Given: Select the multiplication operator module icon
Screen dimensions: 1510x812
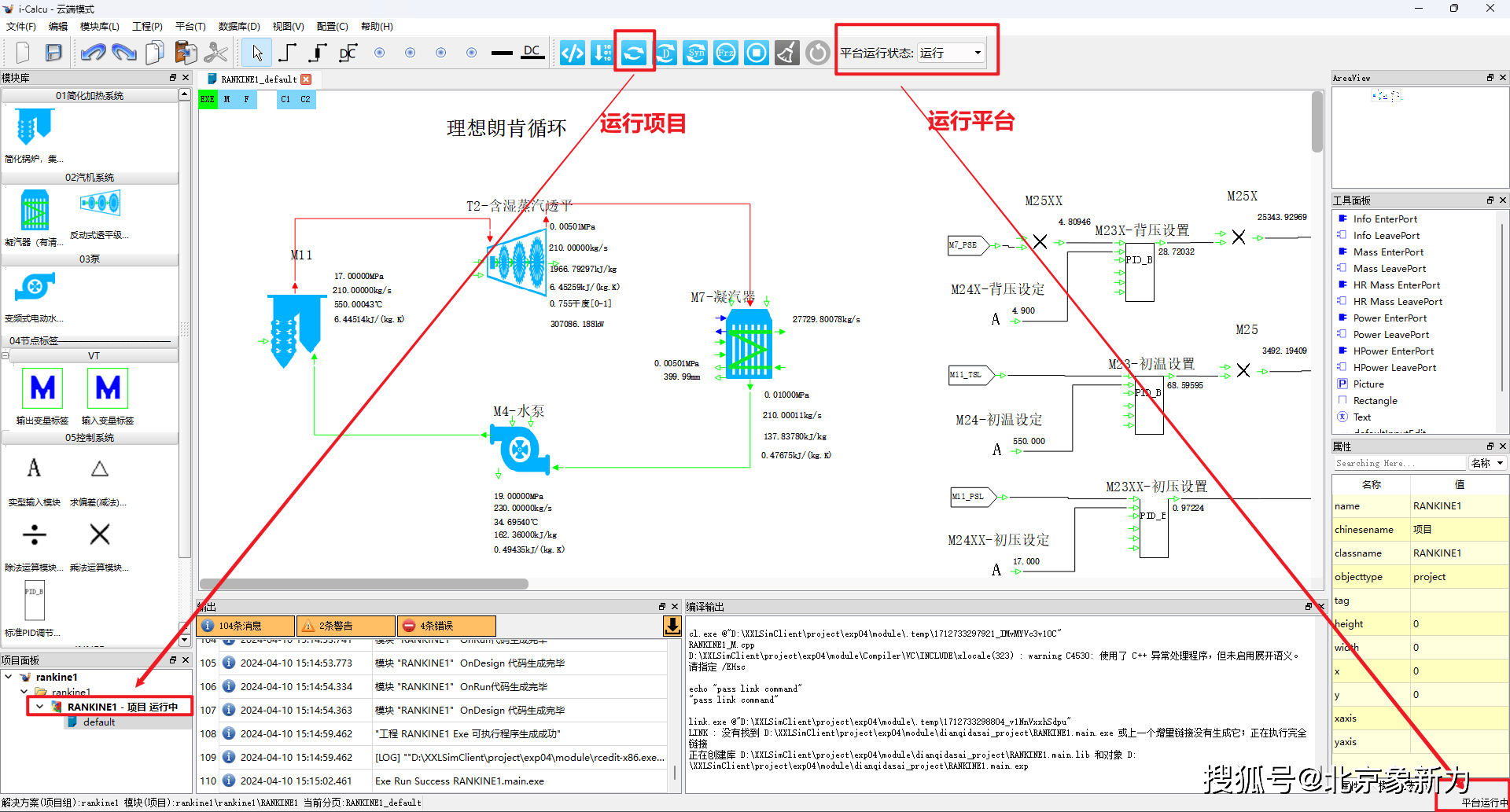Looking at the screenshot, I should 100,535.
